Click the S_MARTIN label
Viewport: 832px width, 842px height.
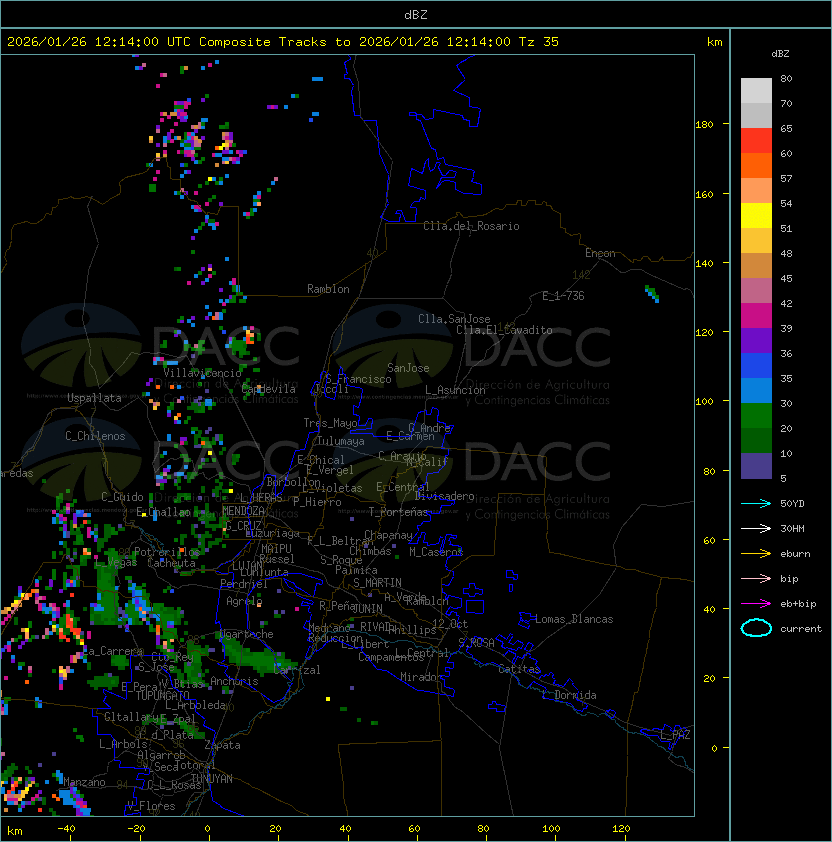click(377, 583)
